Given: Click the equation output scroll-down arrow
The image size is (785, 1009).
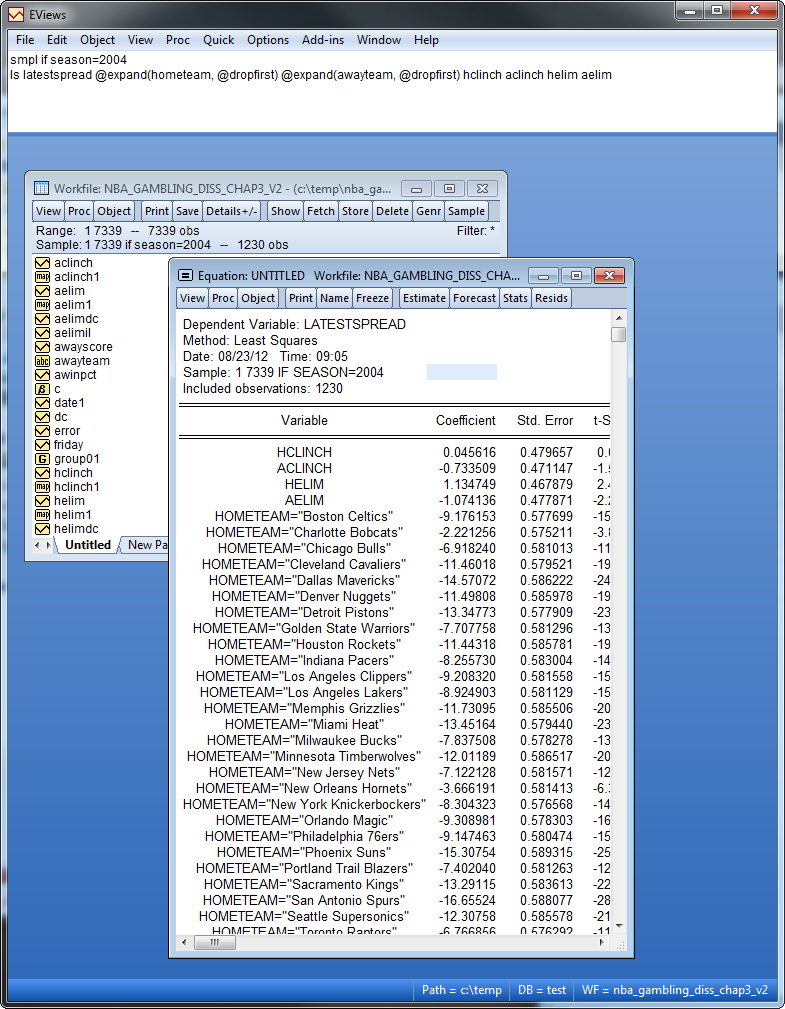Looking at the screenshot, I should point(618,925).
